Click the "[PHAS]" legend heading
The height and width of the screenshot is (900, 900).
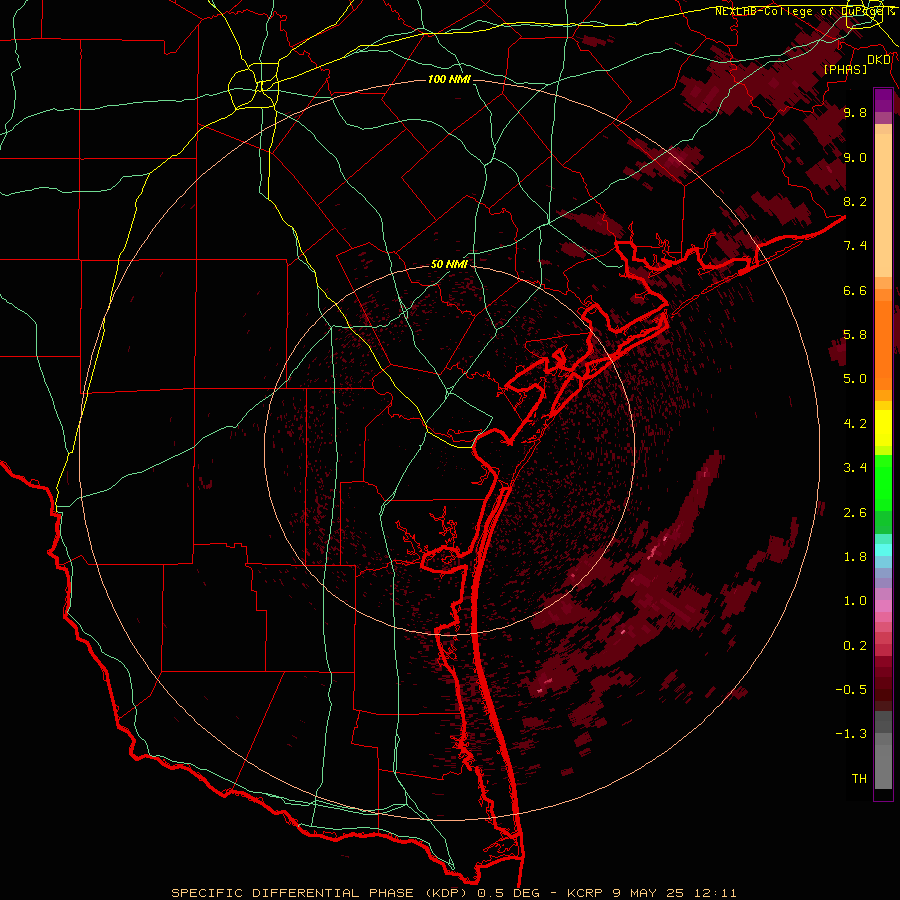(x=845, y=69)
